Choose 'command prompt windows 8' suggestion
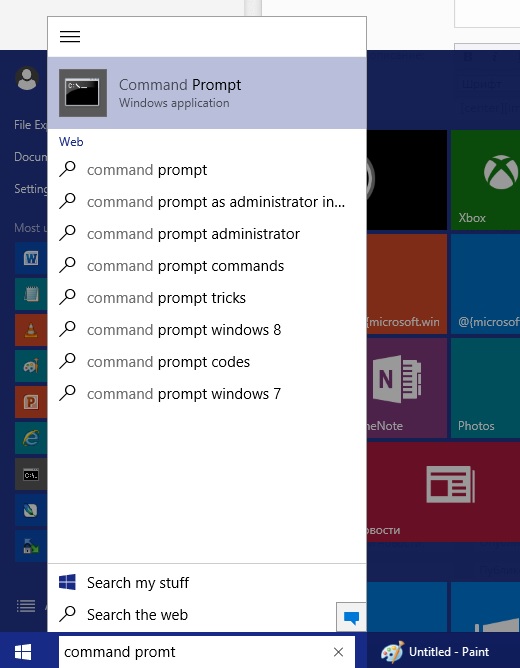The image size is (520, 668). (207, 330)
